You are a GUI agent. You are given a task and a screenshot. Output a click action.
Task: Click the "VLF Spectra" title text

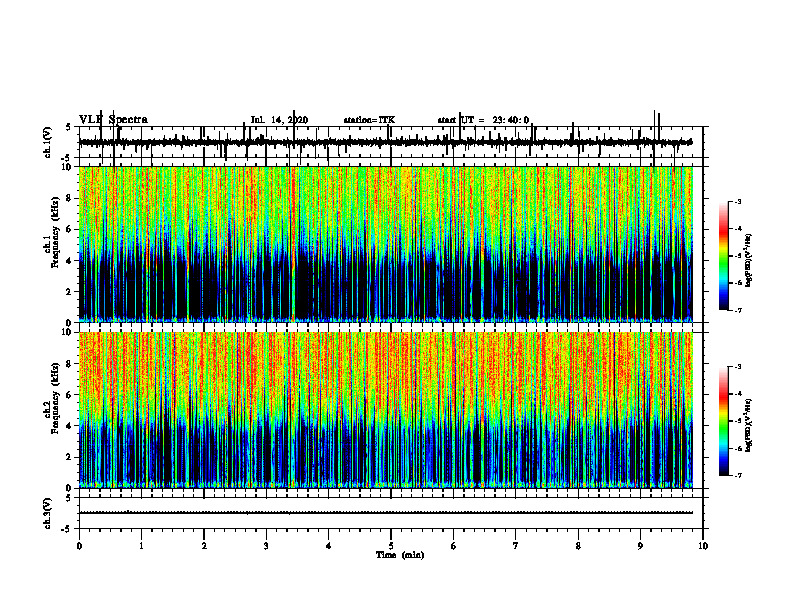[113, 120]
